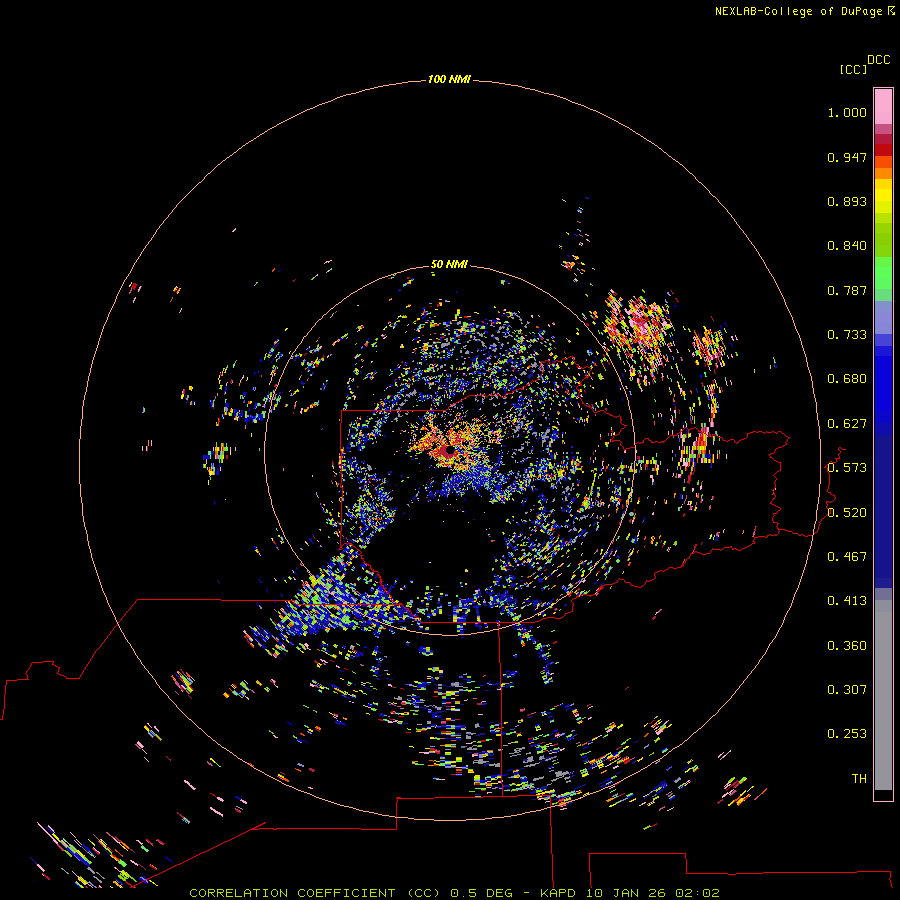Click the 0.627 scale value
Screen dimensions: 900x900
[847, 424]
